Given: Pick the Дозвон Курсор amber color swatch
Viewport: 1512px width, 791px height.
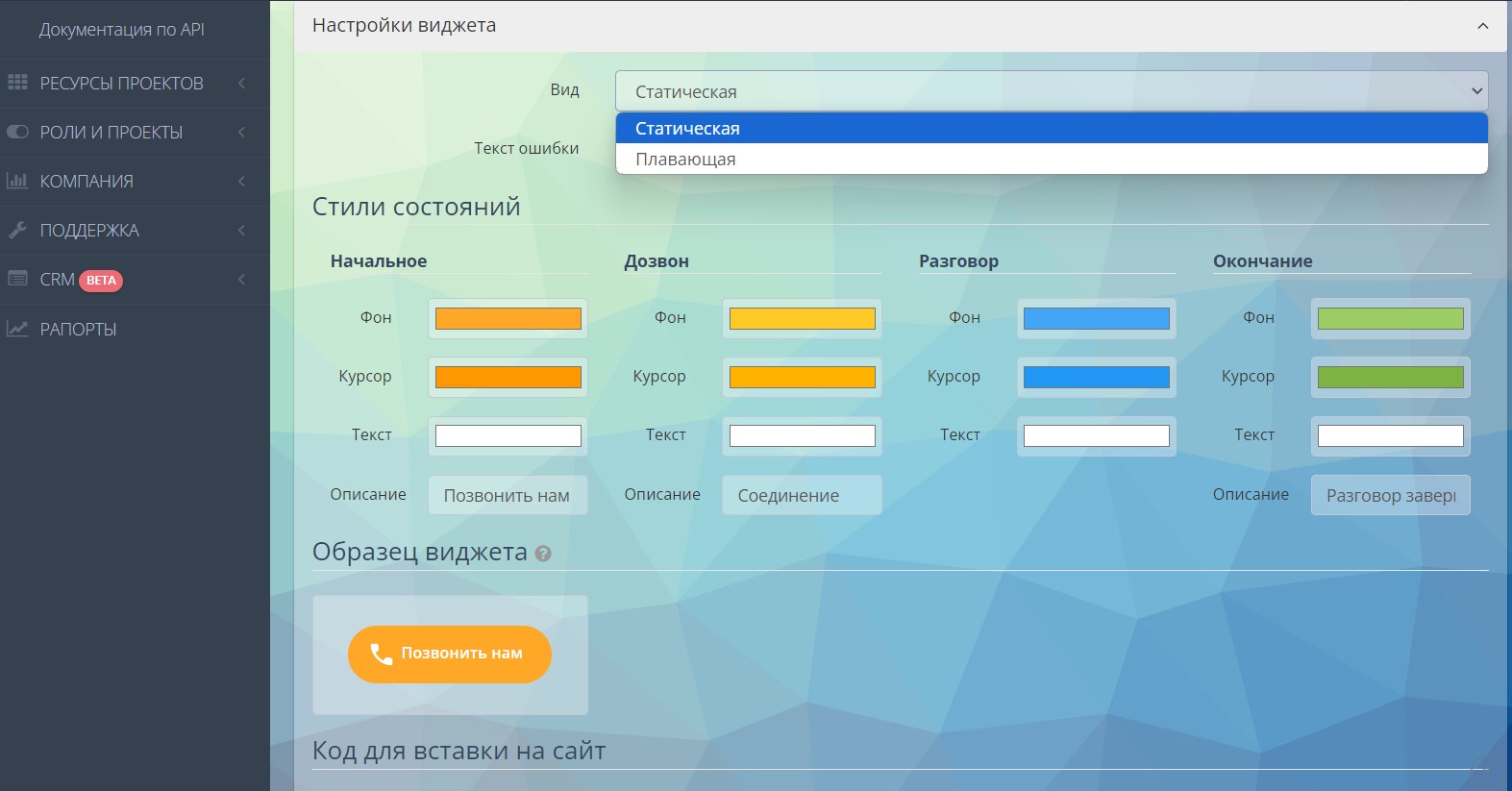Looking at the screenshot, I should (802, 377).
